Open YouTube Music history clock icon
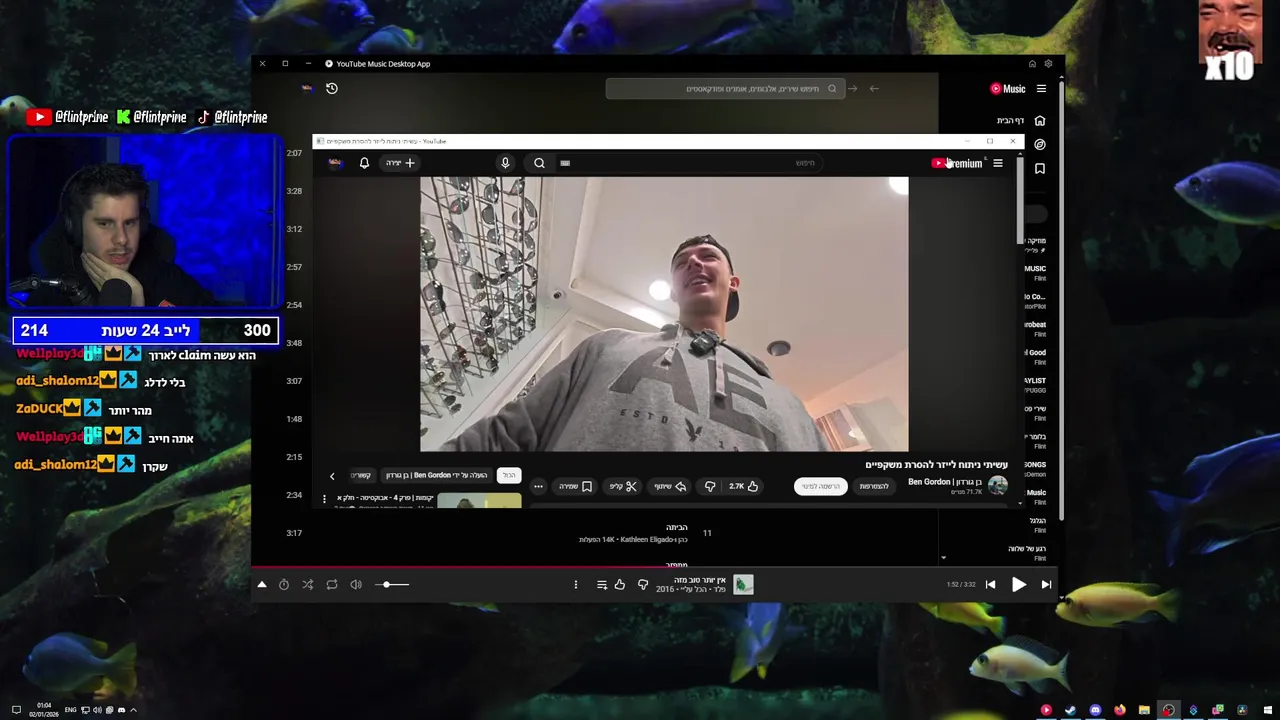Image resolution: width=1280 pixels, height=720 pixels. 332,88
